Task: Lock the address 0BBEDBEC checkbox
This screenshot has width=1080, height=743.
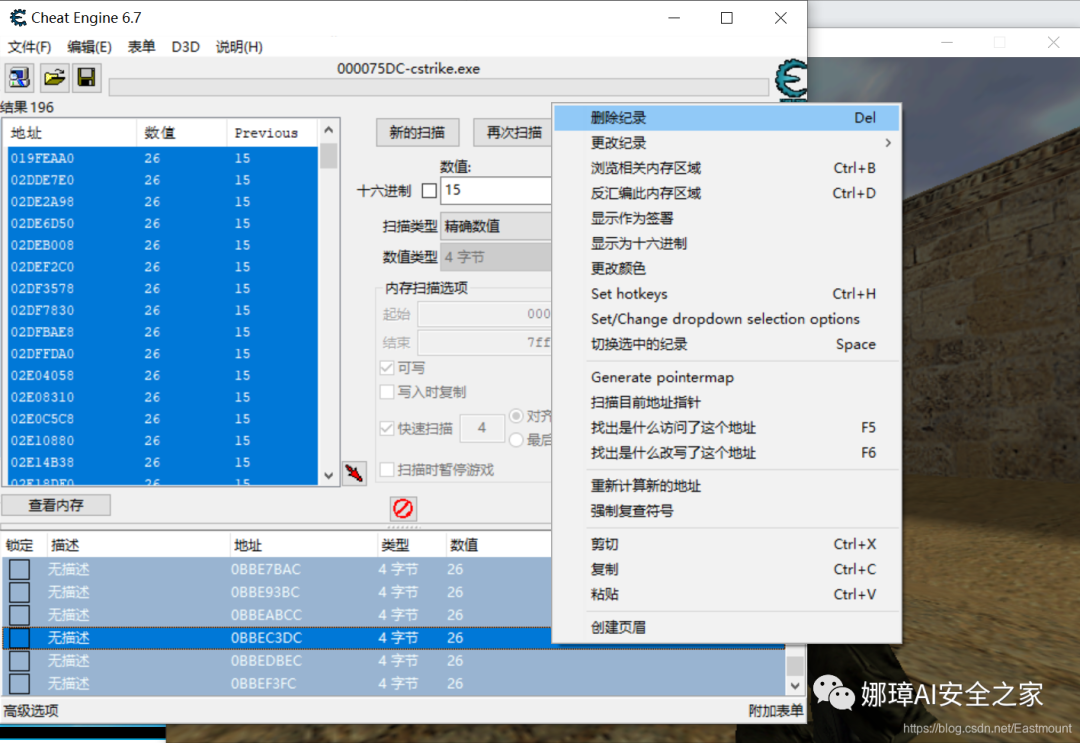Action: (x=19, y=660)
